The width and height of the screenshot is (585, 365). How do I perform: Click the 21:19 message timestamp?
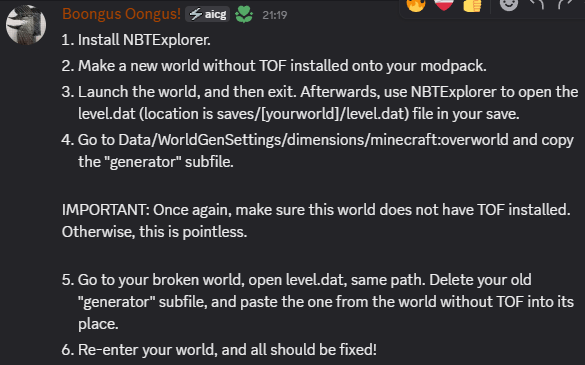[275, 15]
